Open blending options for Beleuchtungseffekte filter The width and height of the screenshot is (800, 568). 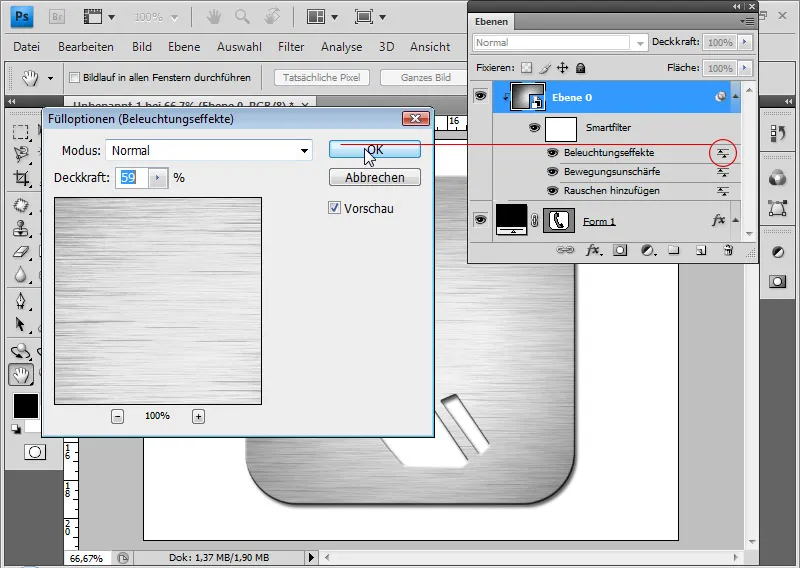tap(722, 153)
